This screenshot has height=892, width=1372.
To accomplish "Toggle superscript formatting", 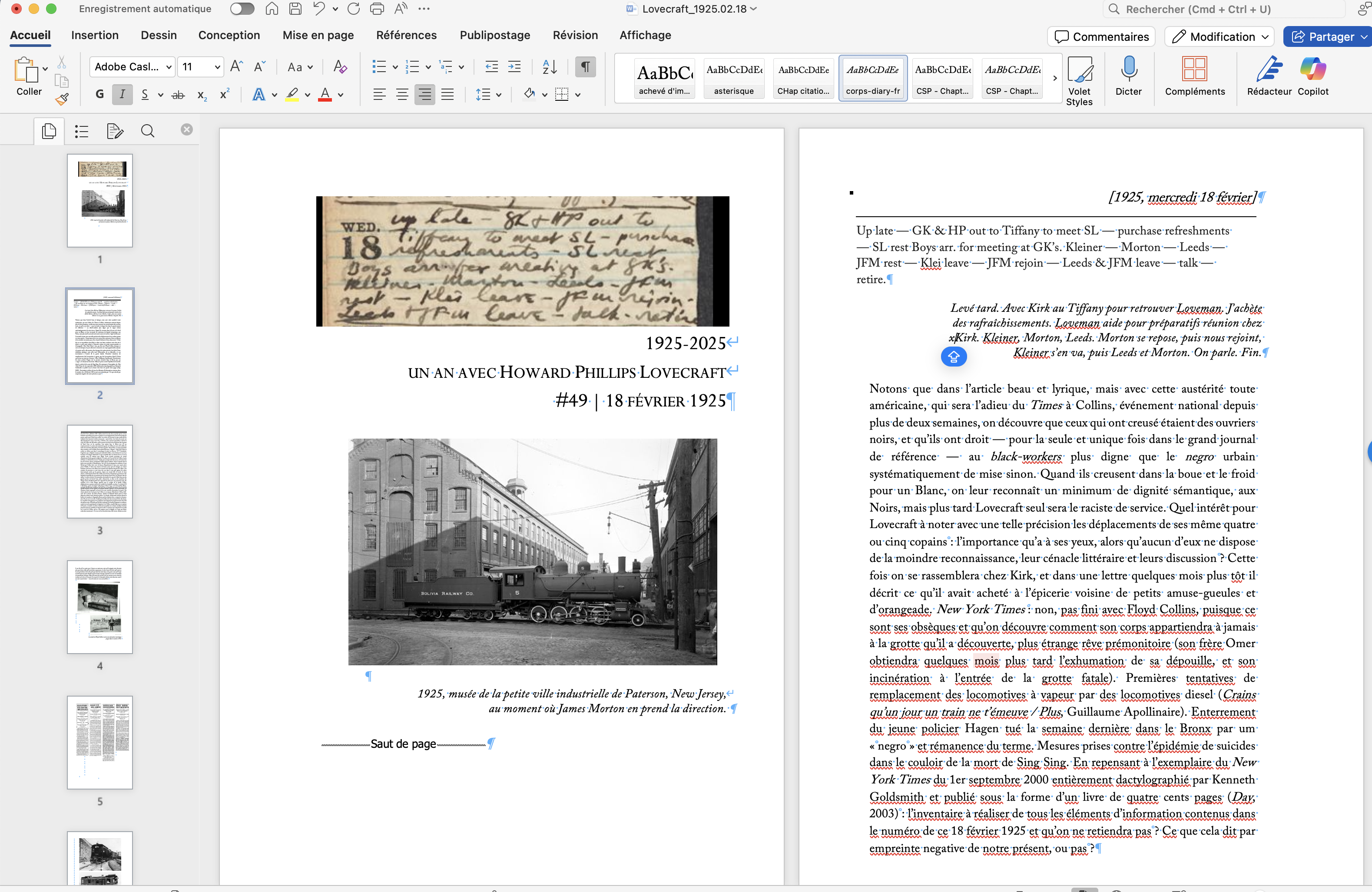I will tap(225, 95).
